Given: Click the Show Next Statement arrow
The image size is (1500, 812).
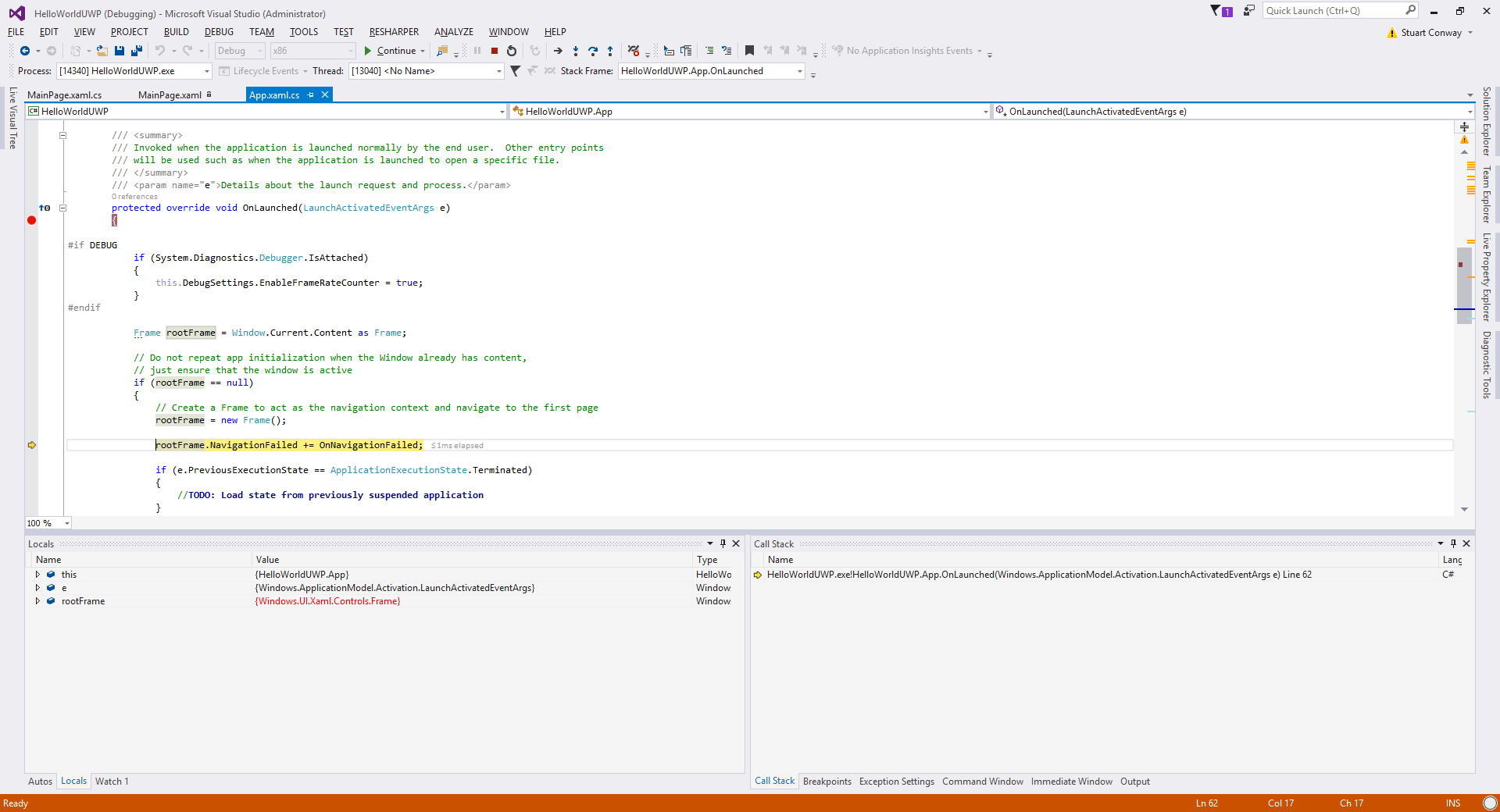Looking at the screenshot, I should coord(558,51).
